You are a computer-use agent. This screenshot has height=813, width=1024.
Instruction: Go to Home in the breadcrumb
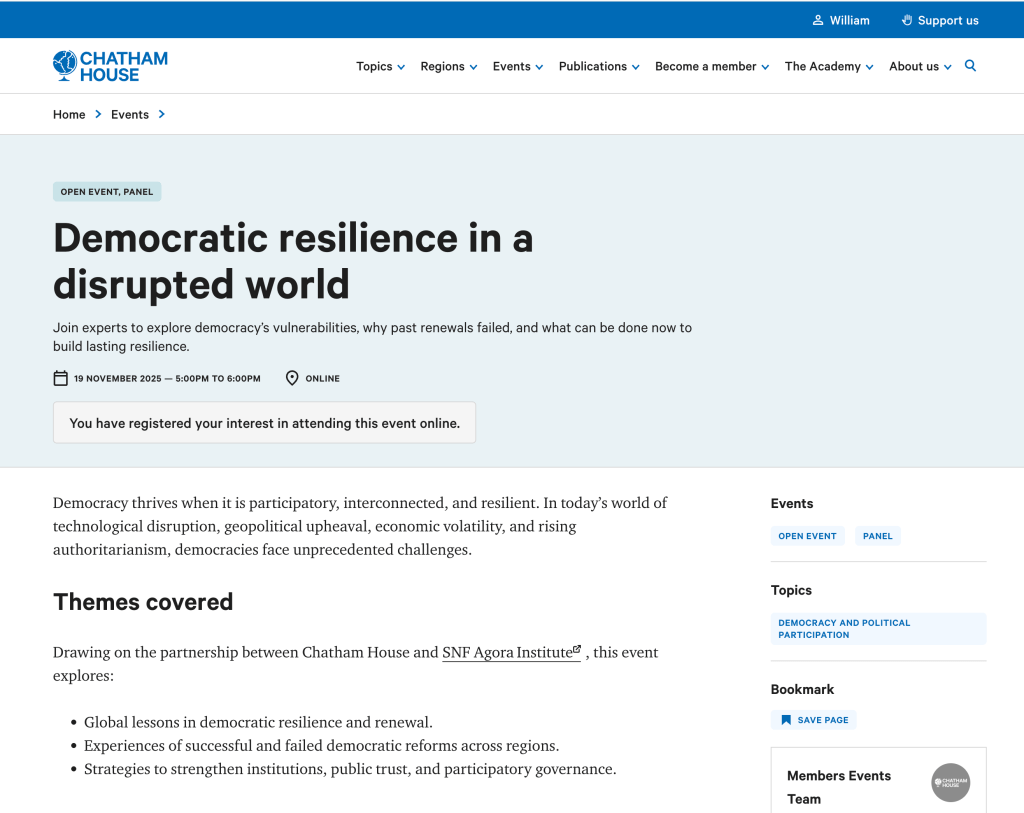pos(69,115)
